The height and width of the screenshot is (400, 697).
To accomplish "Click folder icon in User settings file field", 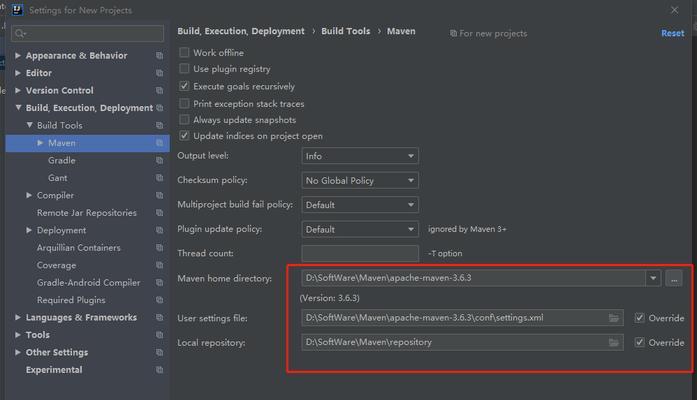I will coord(613,318).
